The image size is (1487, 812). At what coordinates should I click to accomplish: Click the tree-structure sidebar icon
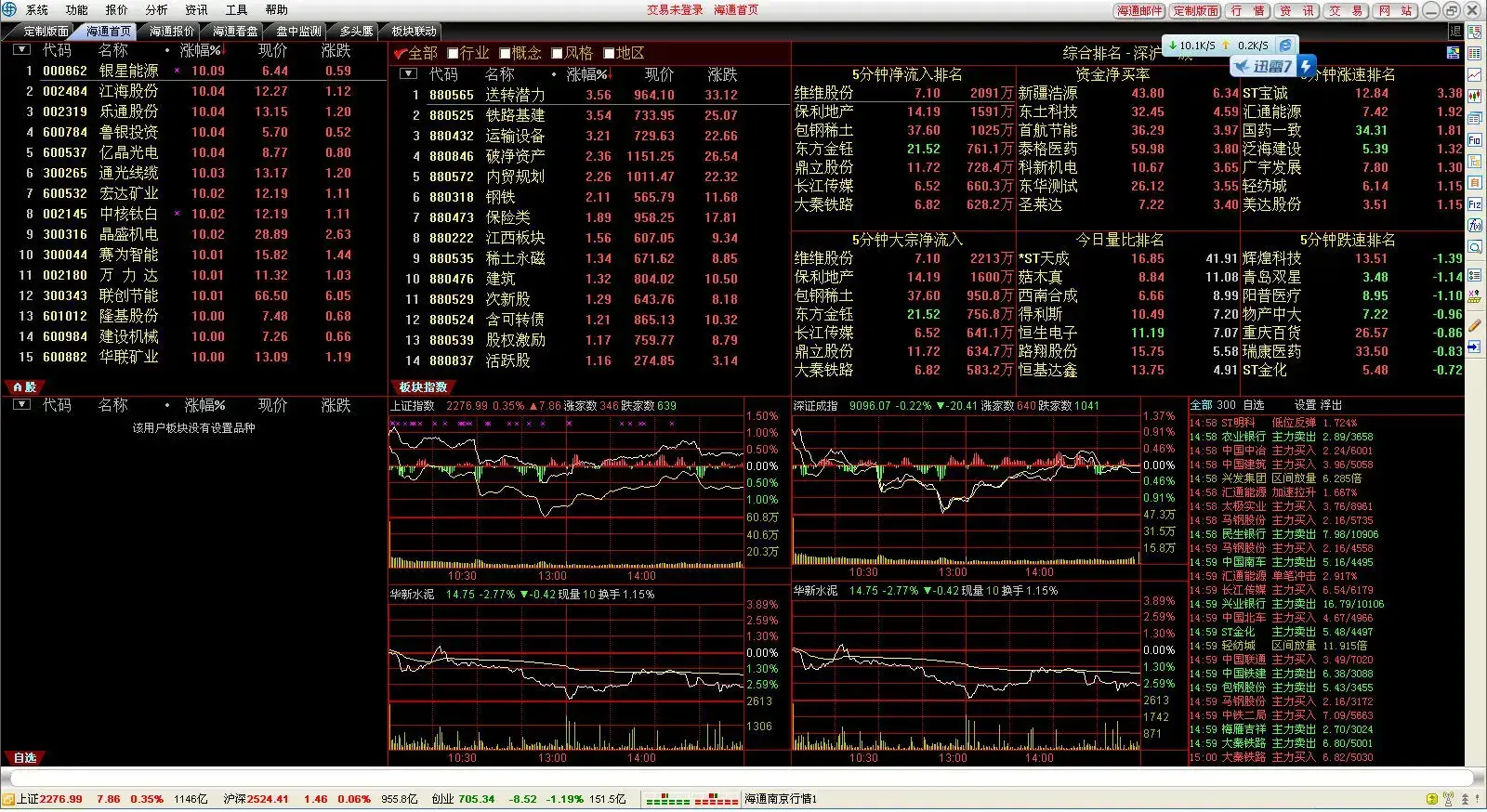tap(1475, 162)
